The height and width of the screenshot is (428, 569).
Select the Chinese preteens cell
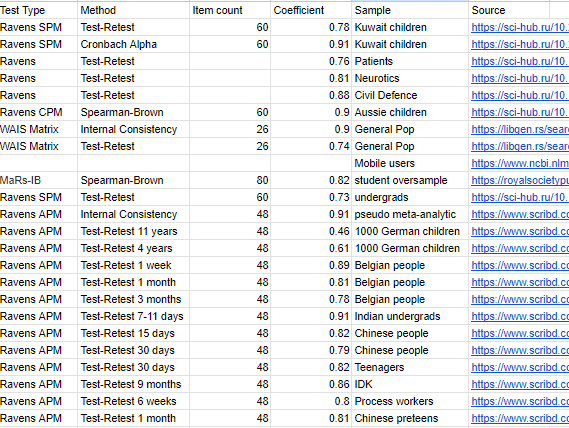[x=410, y=418]
